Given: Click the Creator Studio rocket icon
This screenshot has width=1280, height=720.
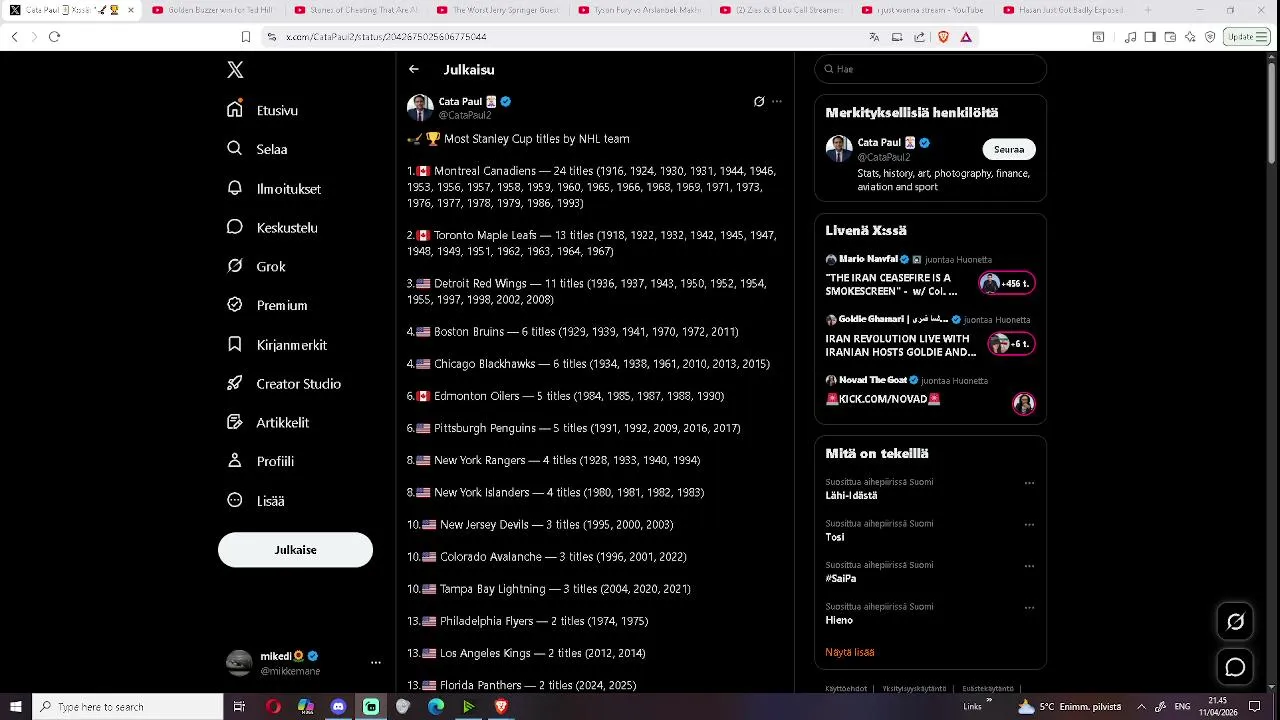Looking at the screenshot, I should pos(235,383).
